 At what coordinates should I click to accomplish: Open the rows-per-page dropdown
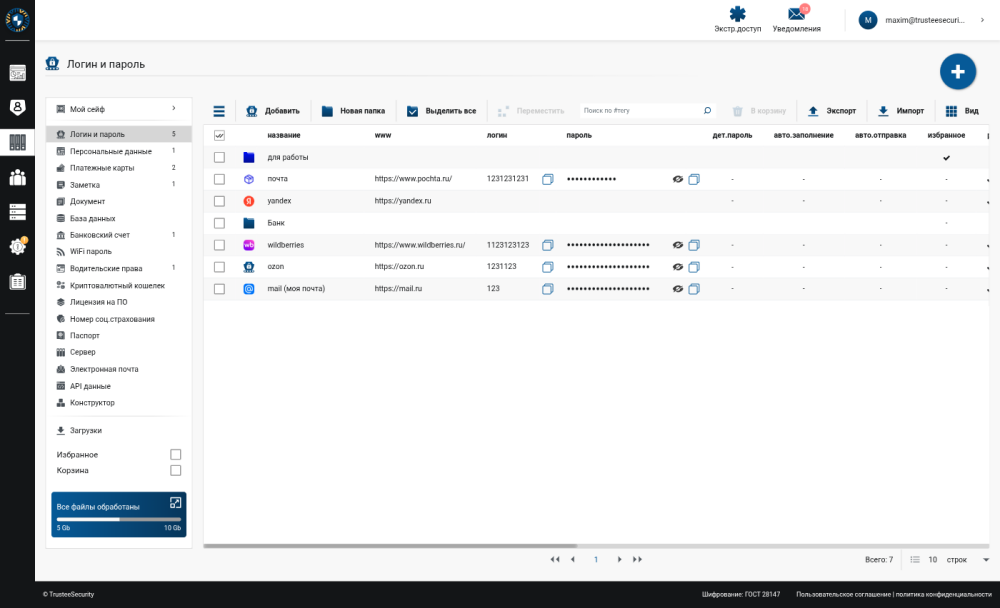(x=985, y=560)
